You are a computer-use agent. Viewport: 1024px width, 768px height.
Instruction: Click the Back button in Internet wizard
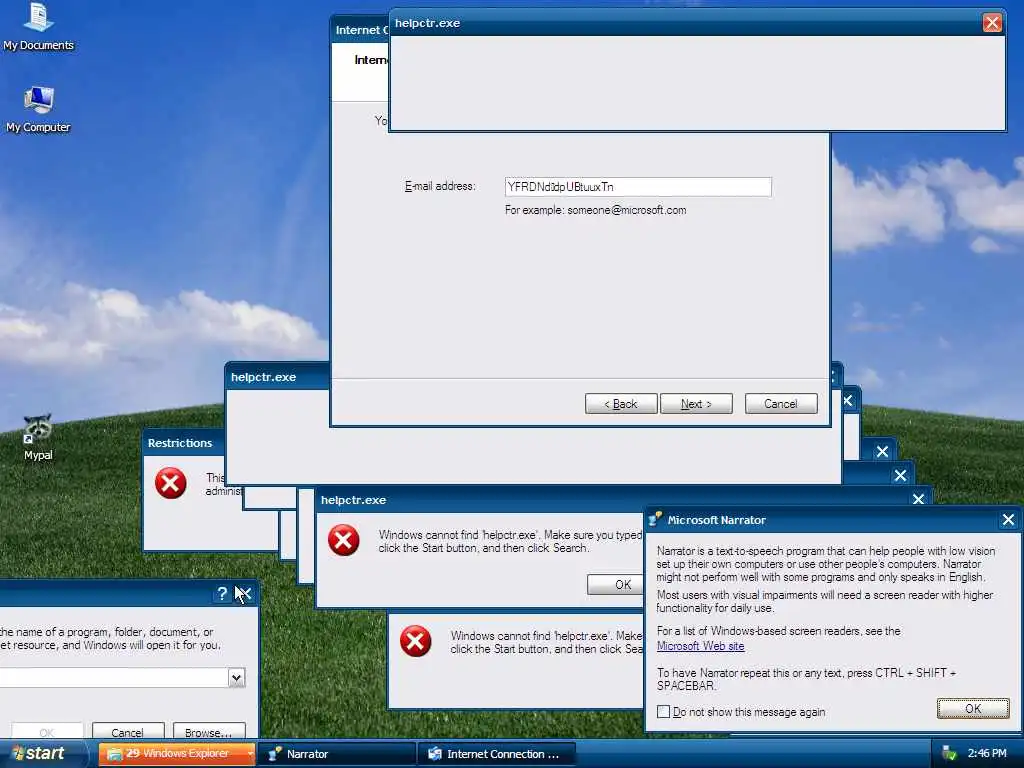[620, 404]
